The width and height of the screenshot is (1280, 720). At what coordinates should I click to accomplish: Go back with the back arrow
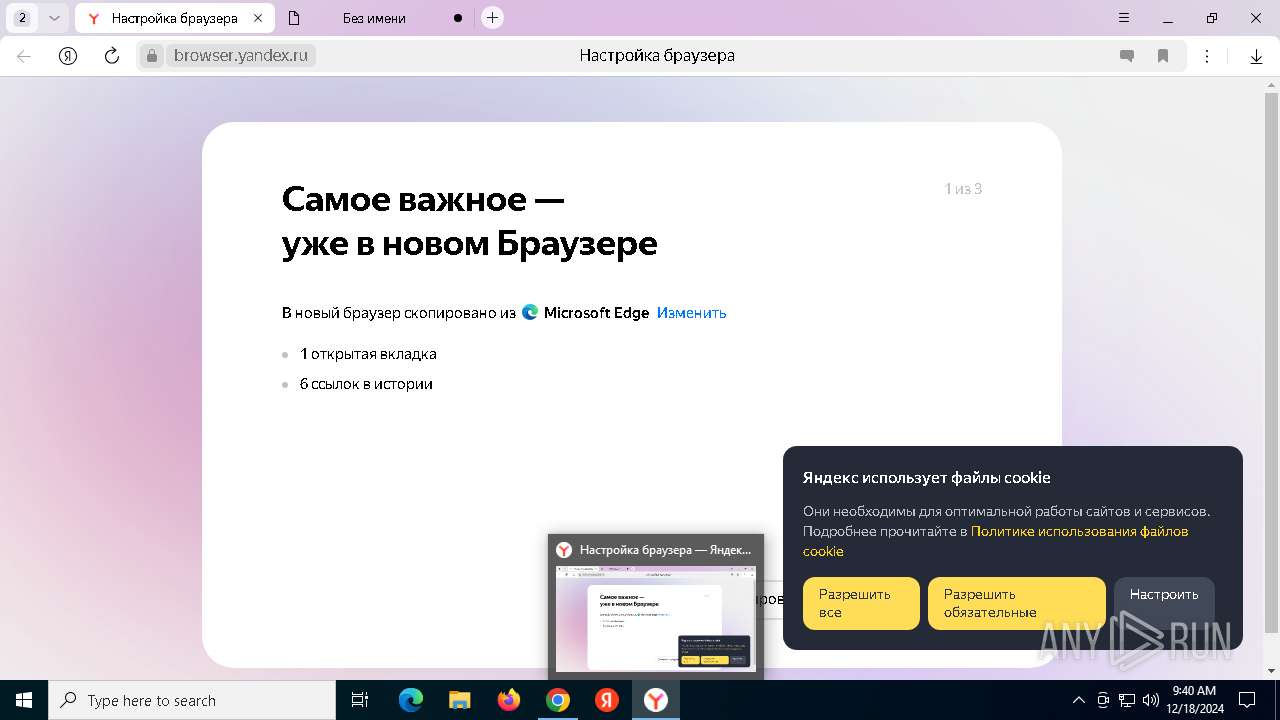24,56
